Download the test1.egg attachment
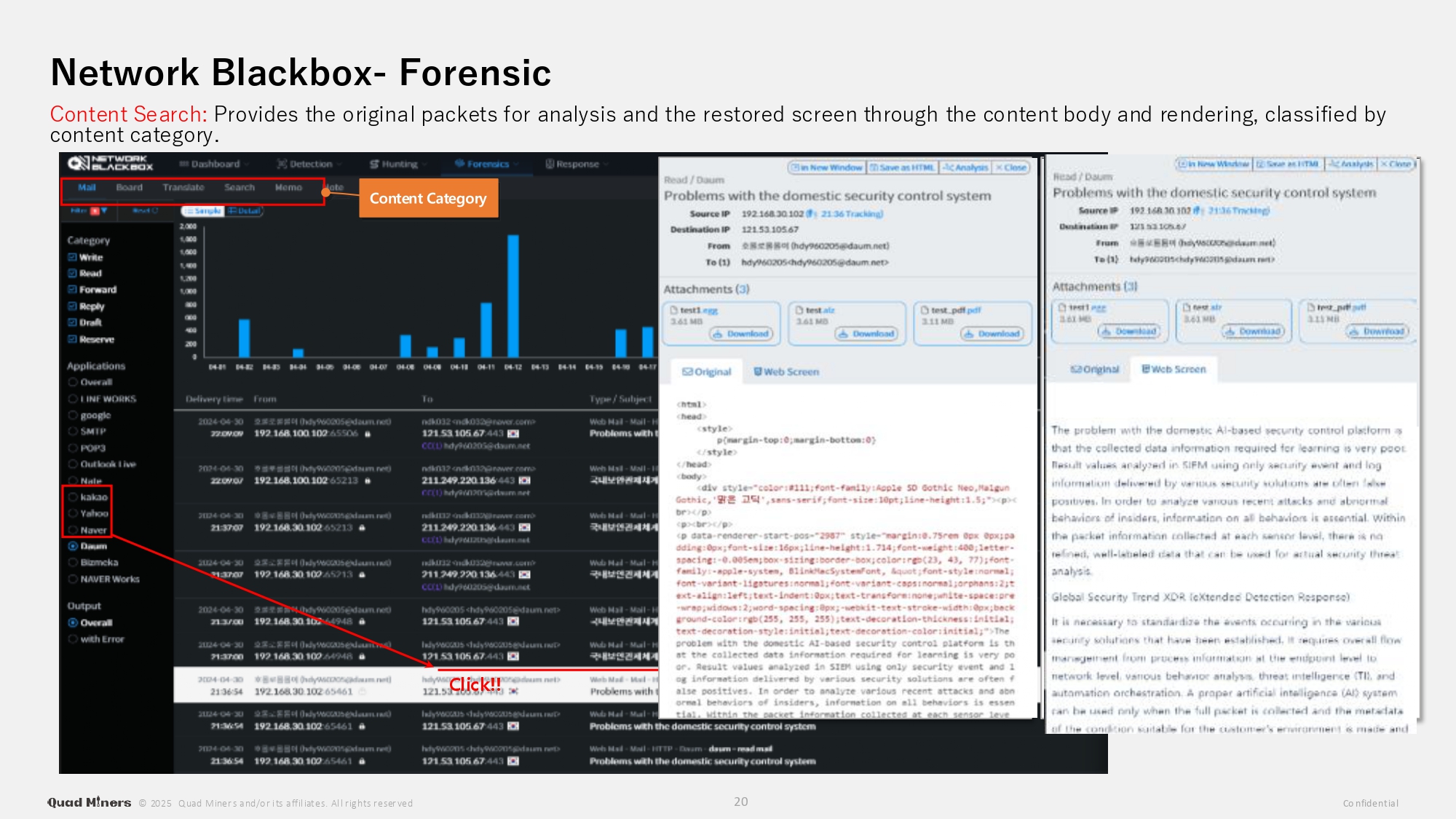The height and width of the screenshot is (819, 1456). [740, 334]
